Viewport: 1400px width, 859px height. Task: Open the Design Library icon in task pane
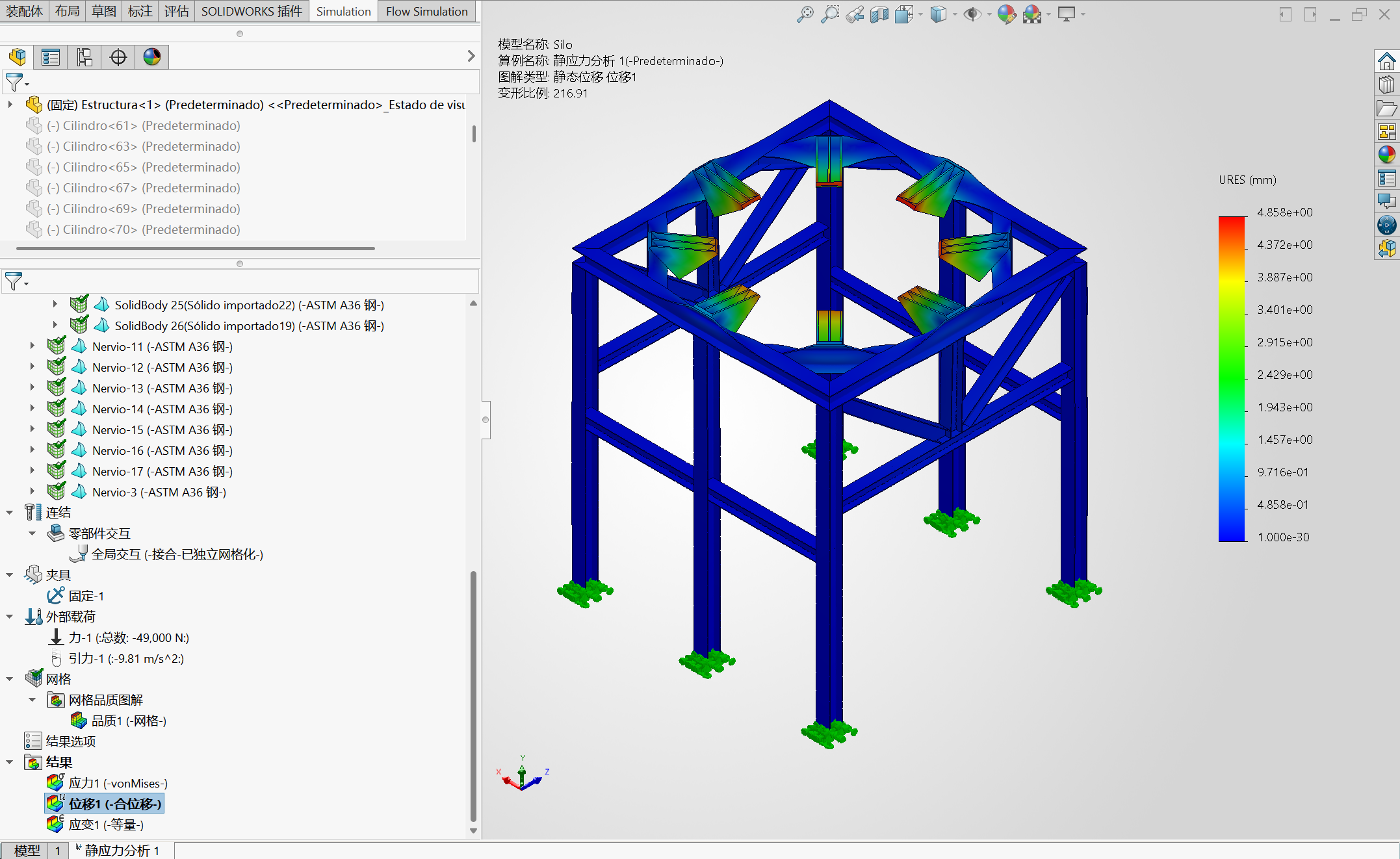[x=1386, y=85]
